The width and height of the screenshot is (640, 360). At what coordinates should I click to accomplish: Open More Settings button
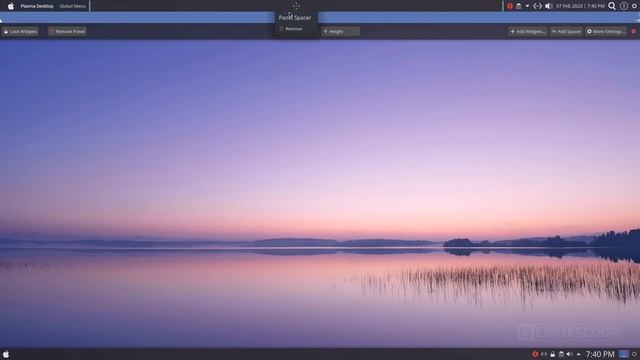coord(606,31)
